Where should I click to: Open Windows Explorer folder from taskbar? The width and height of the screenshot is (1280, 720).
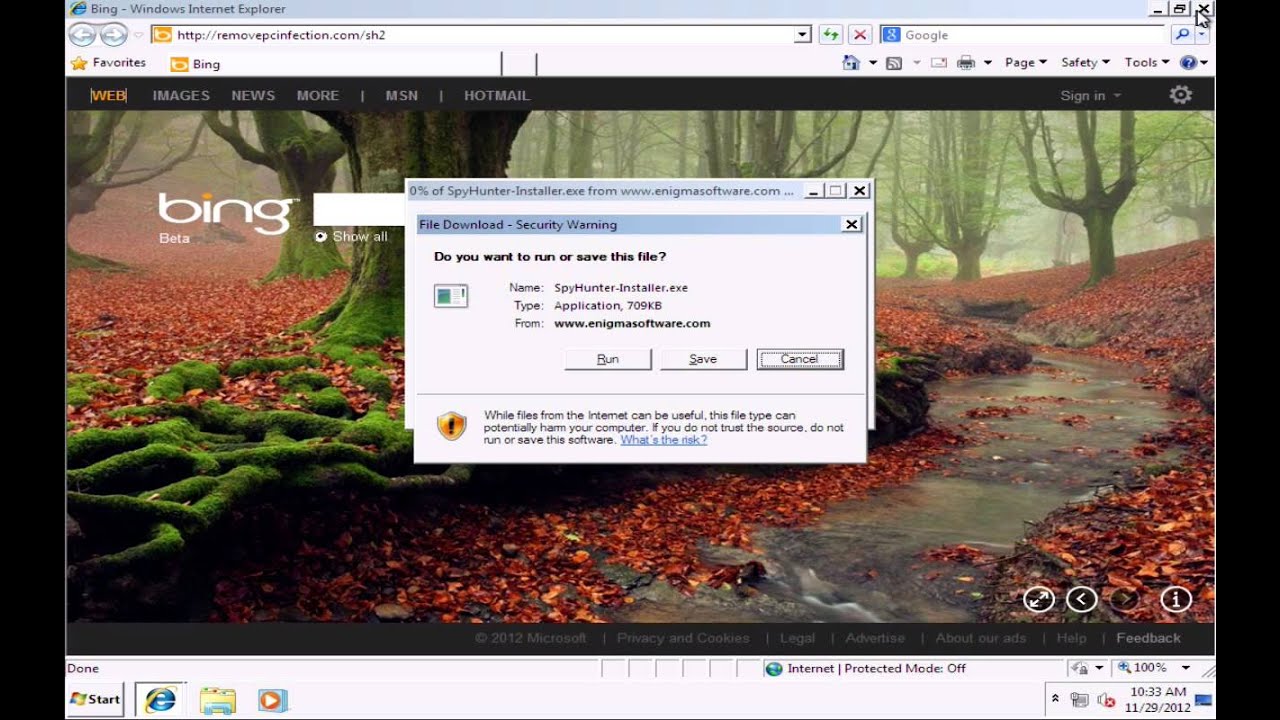(x=217, y=700)
